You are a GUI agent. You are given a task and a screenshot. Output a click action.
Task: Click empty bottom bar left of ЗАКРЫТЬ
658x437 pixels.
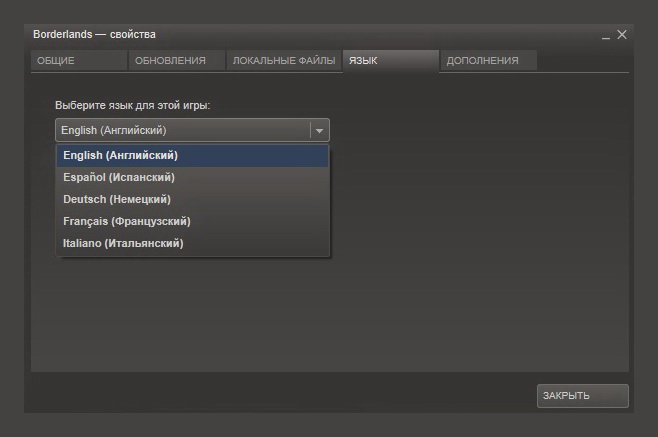point(280,395)
